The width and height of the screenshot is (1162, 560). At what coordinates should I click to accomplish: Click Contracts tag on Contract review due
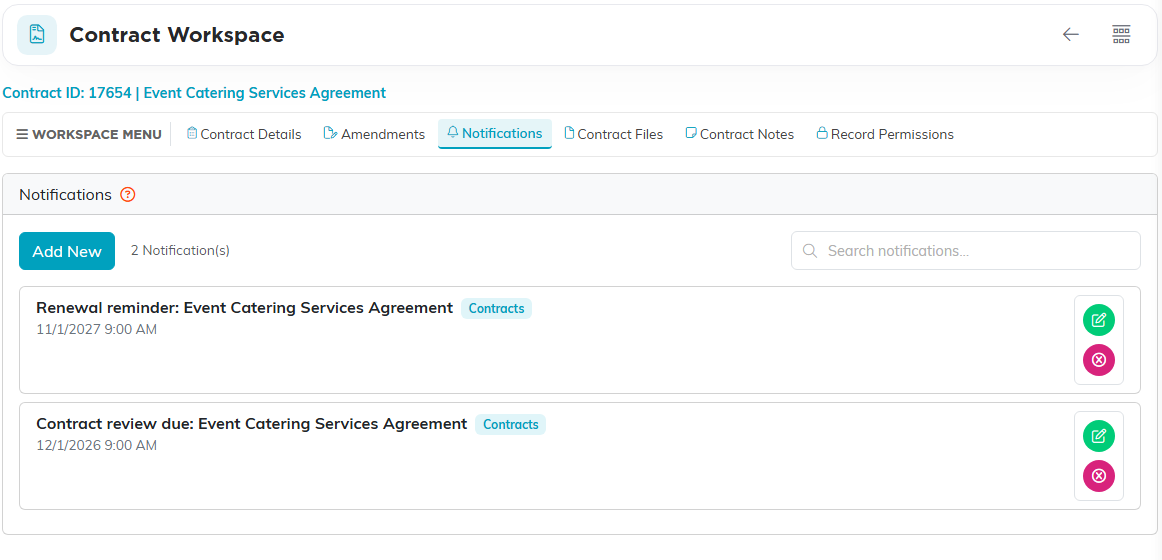point(511,424)
